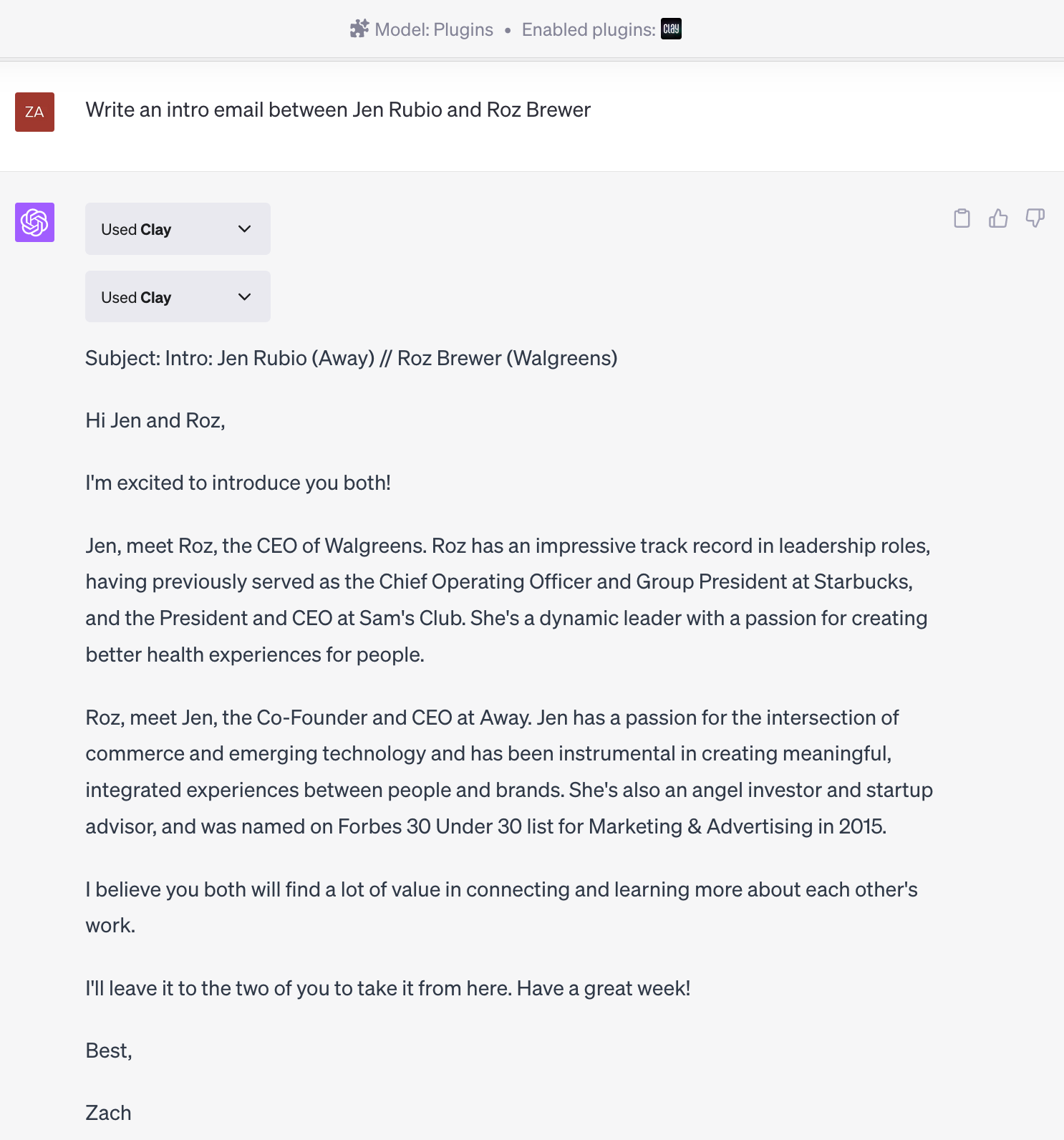
Task: Expand the second Used Clay dropdown
Action: (178, 296)
